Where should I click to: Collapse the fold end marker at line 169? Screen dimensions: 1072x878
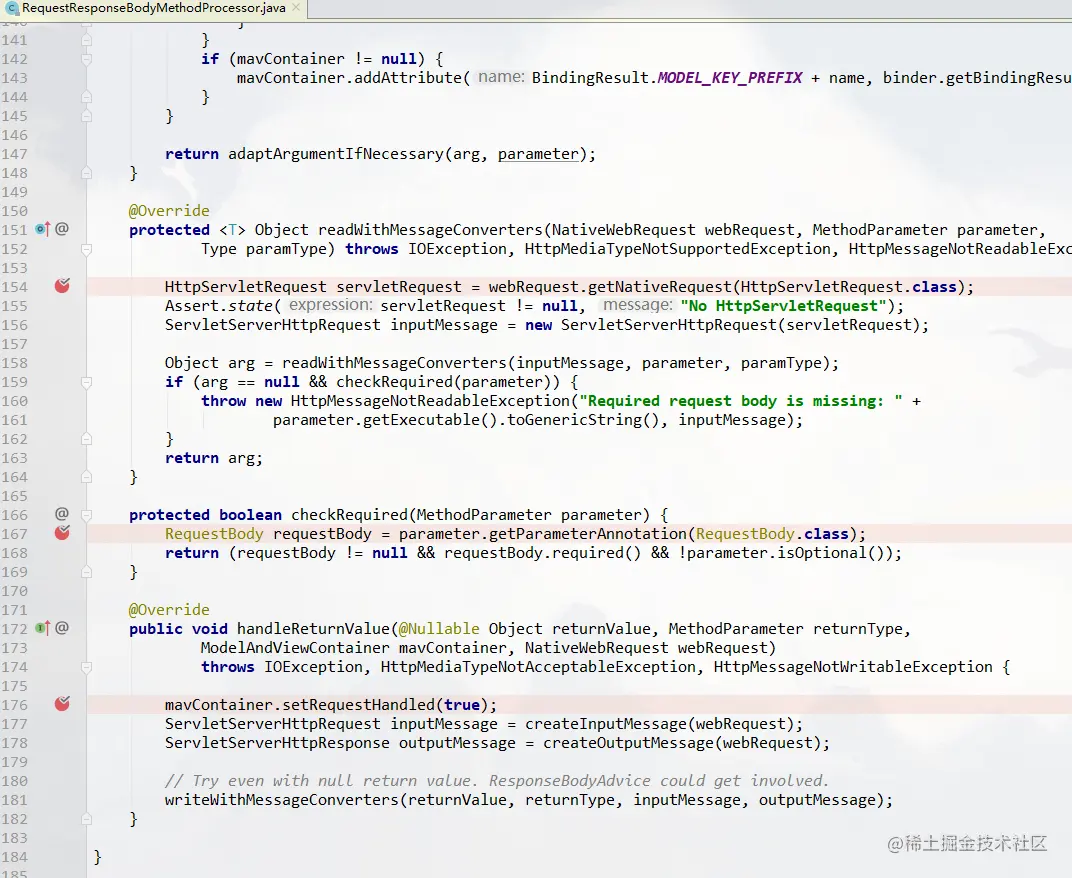pyautogui.click(x=86, y=572)
